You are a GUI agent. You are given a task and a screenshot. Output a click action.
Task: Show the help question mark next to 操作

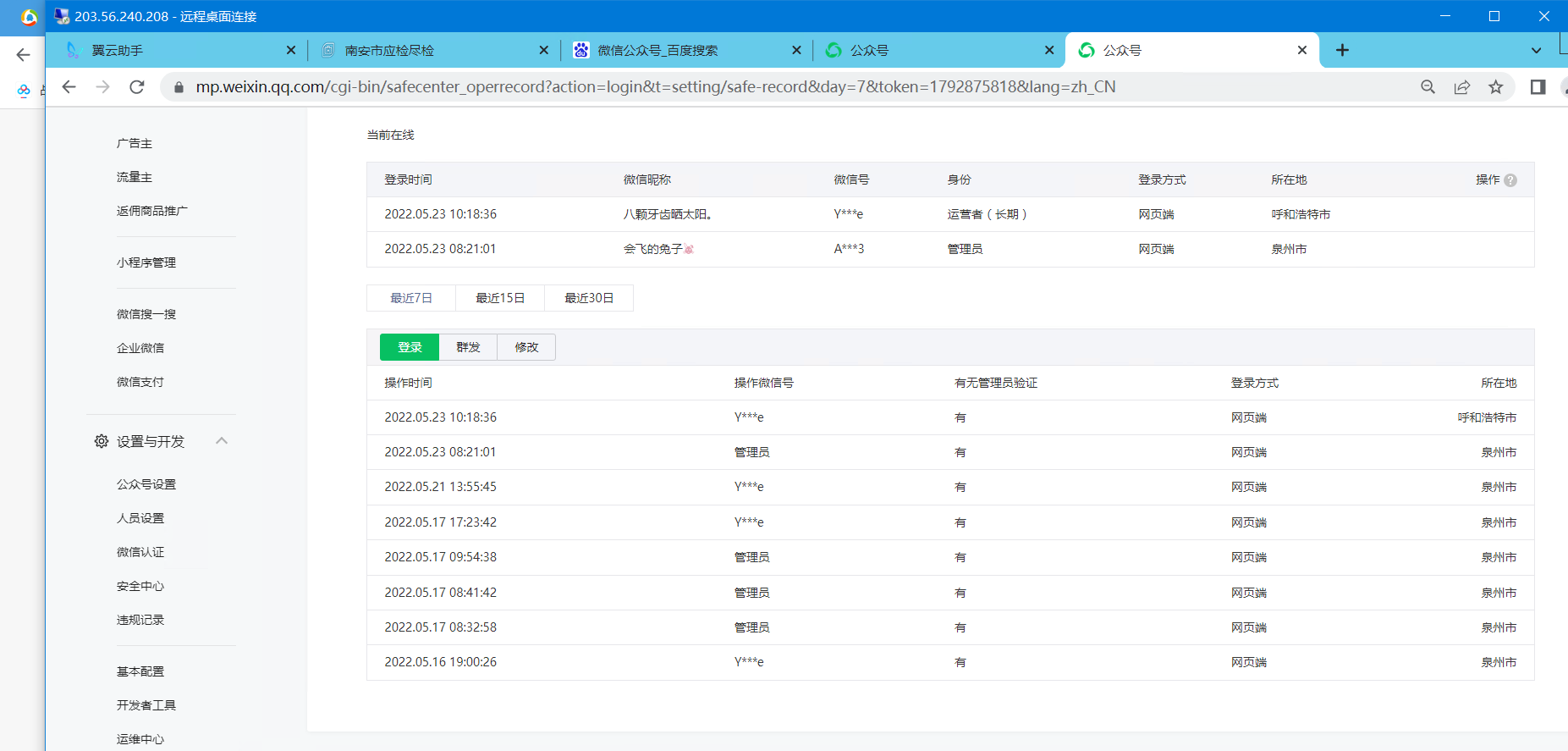point(1510,180)
